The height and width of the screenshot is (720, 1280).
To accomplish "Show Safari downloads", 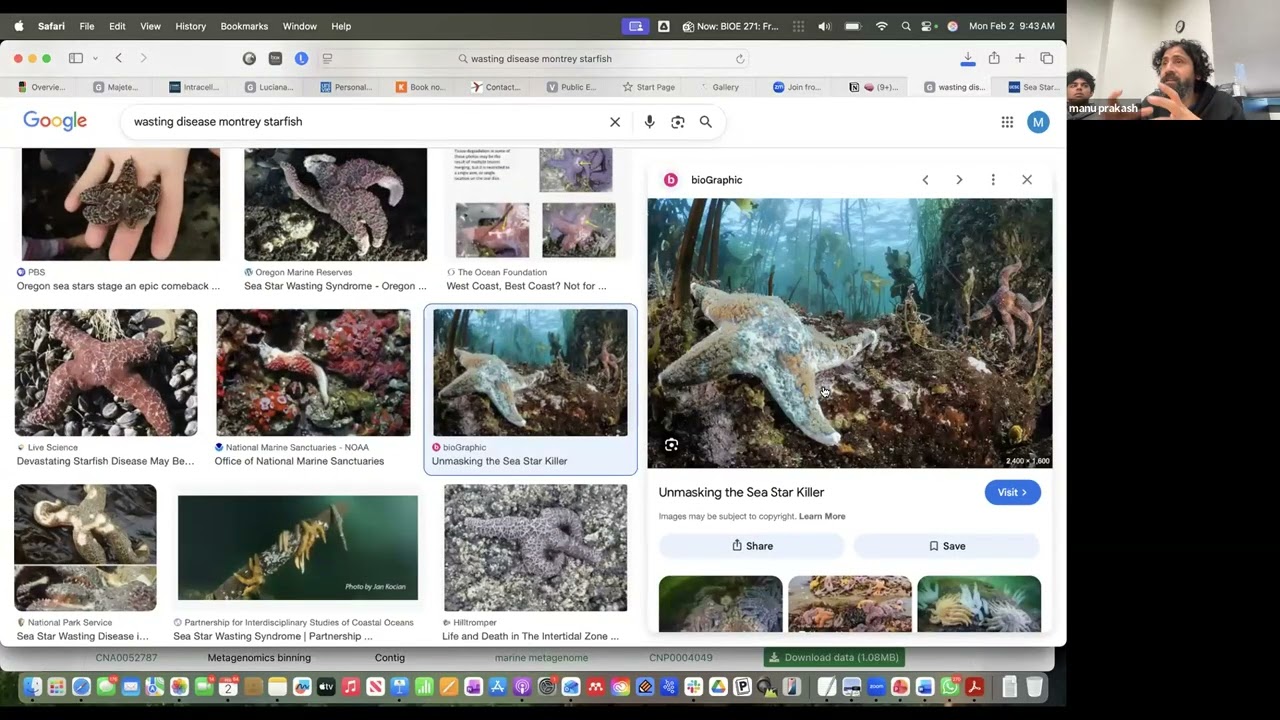I will pyautogui.click(x=967, y=58).
